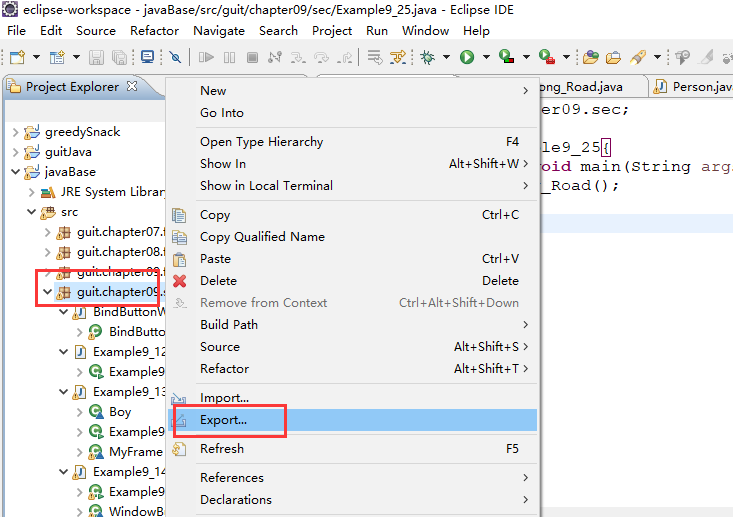
Task: Expand guit.chapter07 package
Action: pos(48,232)
